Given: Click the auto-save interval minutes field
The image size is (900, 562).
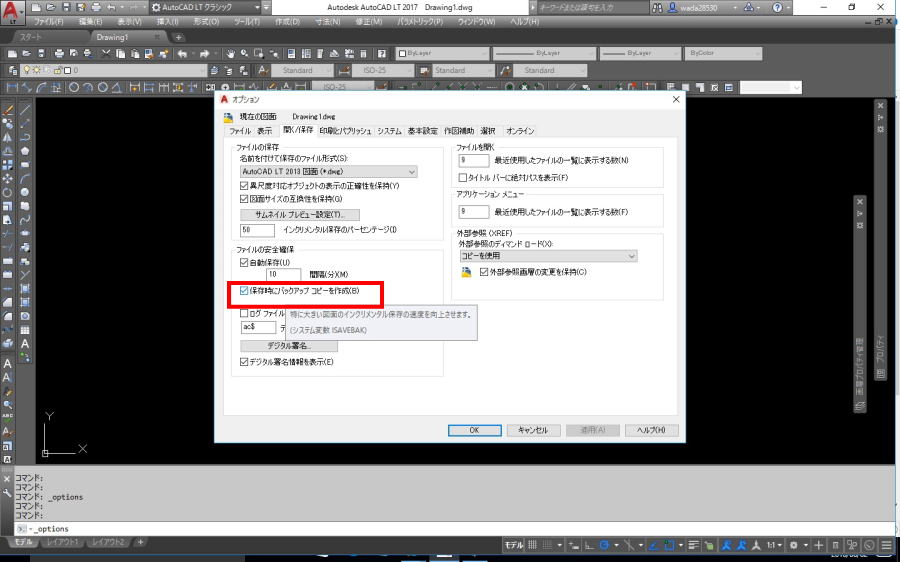Looking at the screenshot, I should tap(284, 274).
